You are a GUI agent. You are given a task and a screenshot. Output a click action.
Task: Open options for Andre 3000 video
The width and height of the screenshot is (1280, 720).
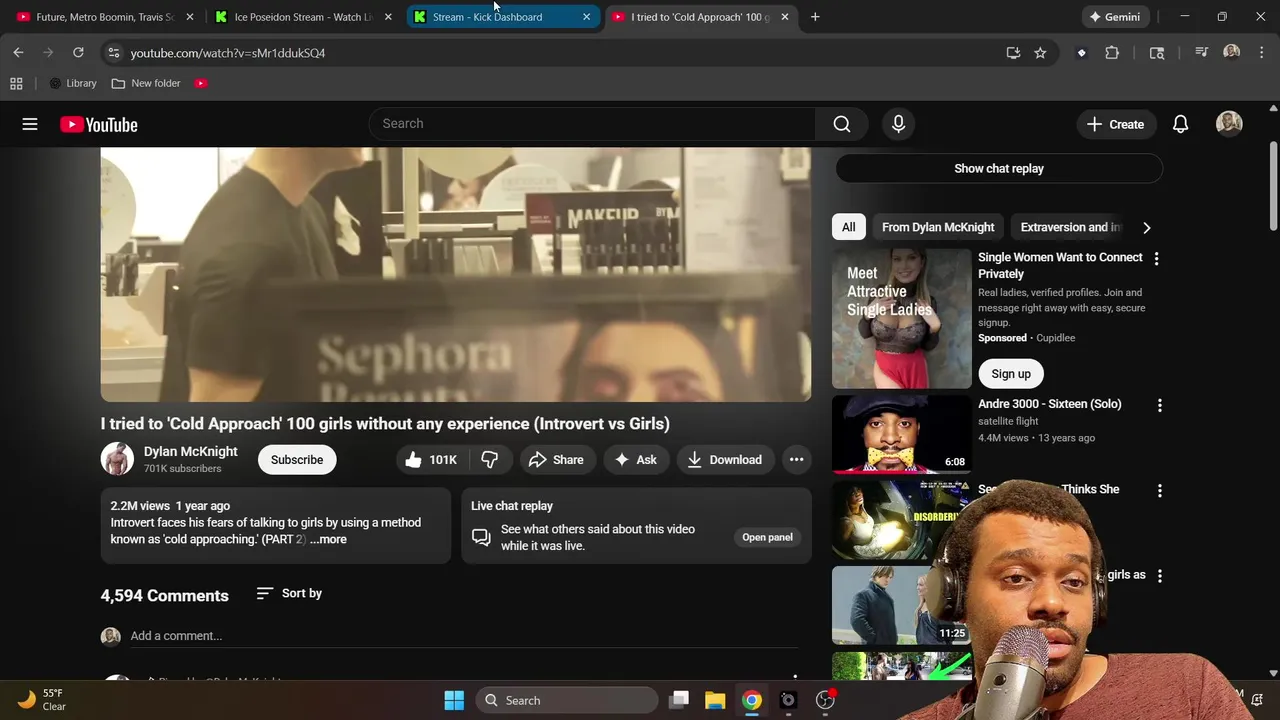pyautogui.click(x=1159, y=406)
